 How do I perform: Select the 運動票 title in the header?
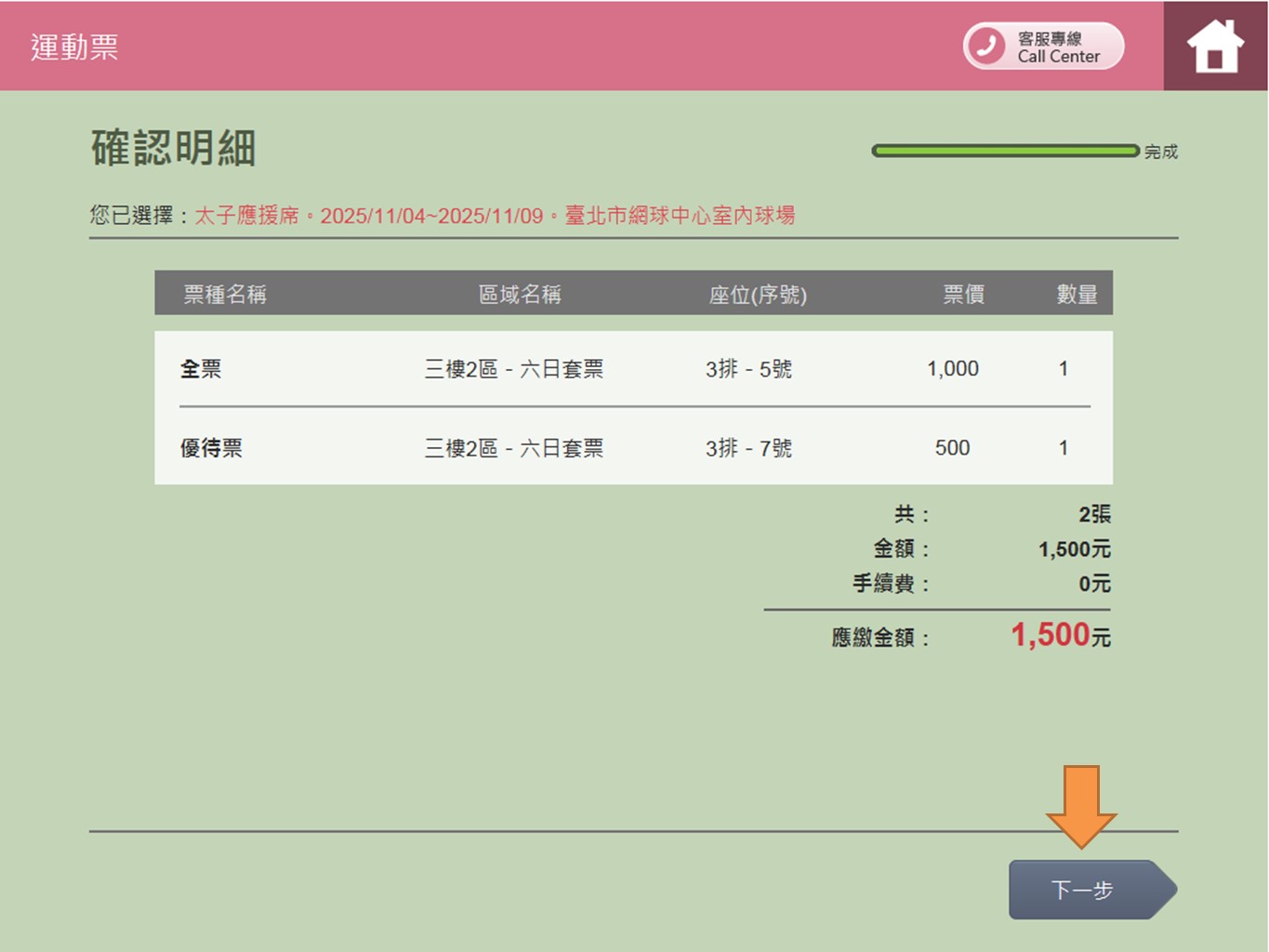(x=74, y=46)
